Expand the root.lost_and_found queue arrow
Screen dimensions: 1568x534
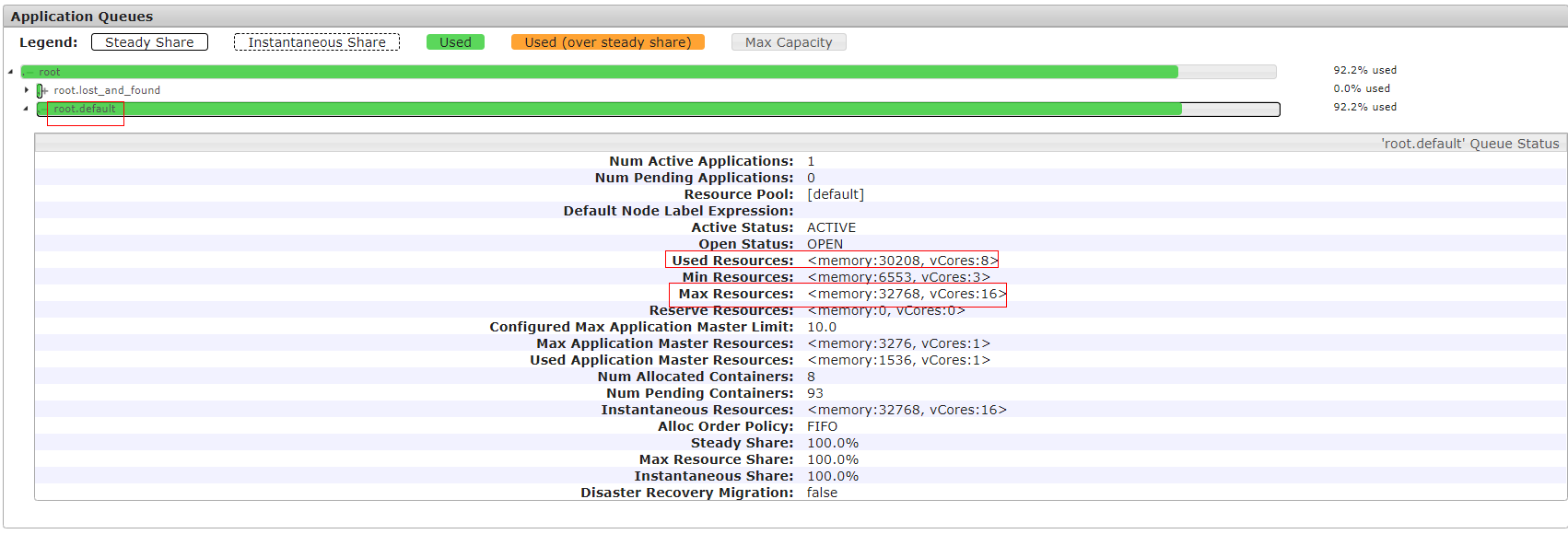pos(27,90)
